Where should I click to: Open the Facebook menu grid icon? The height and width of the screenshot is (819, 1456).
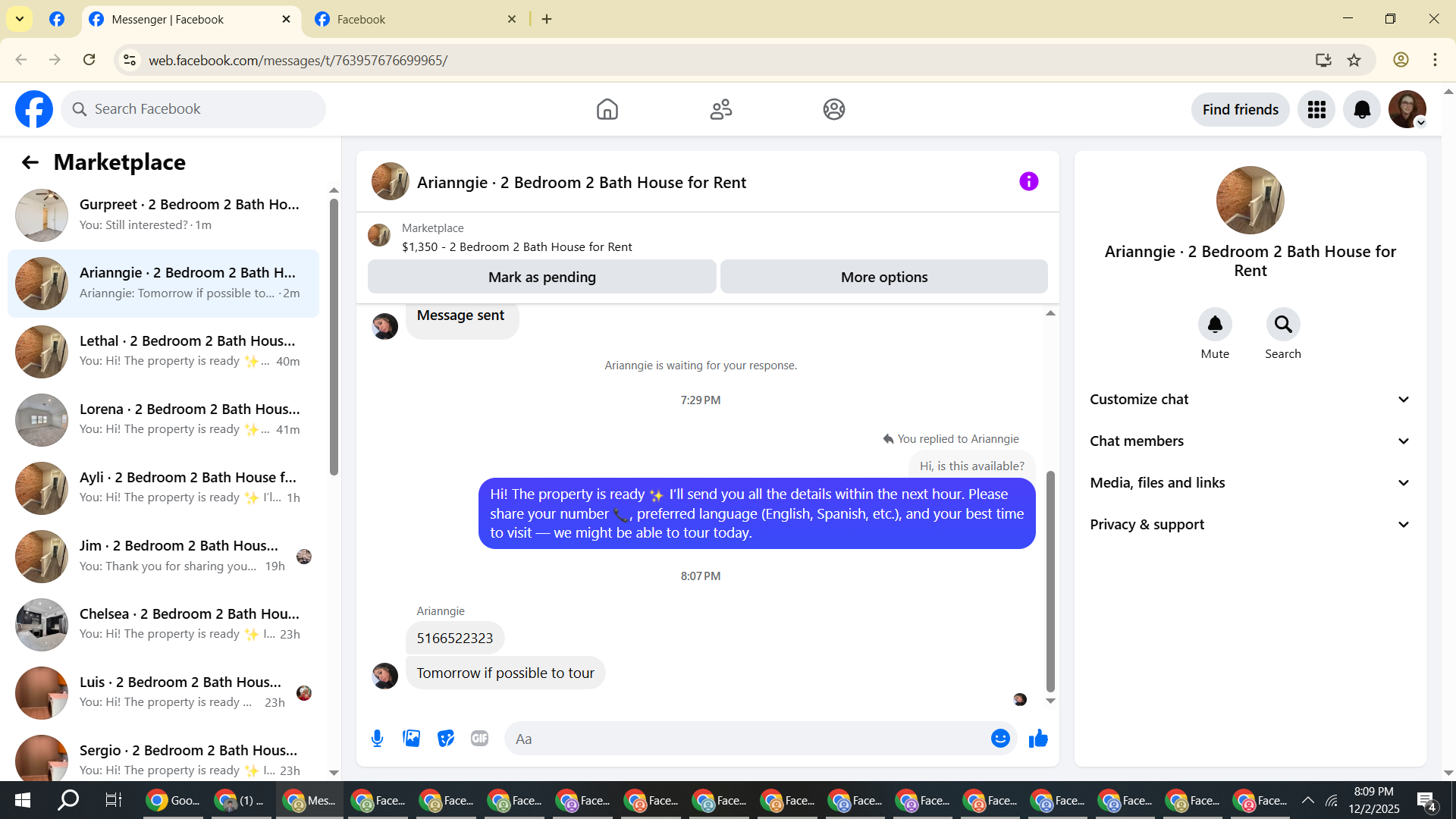point(1316,110)
